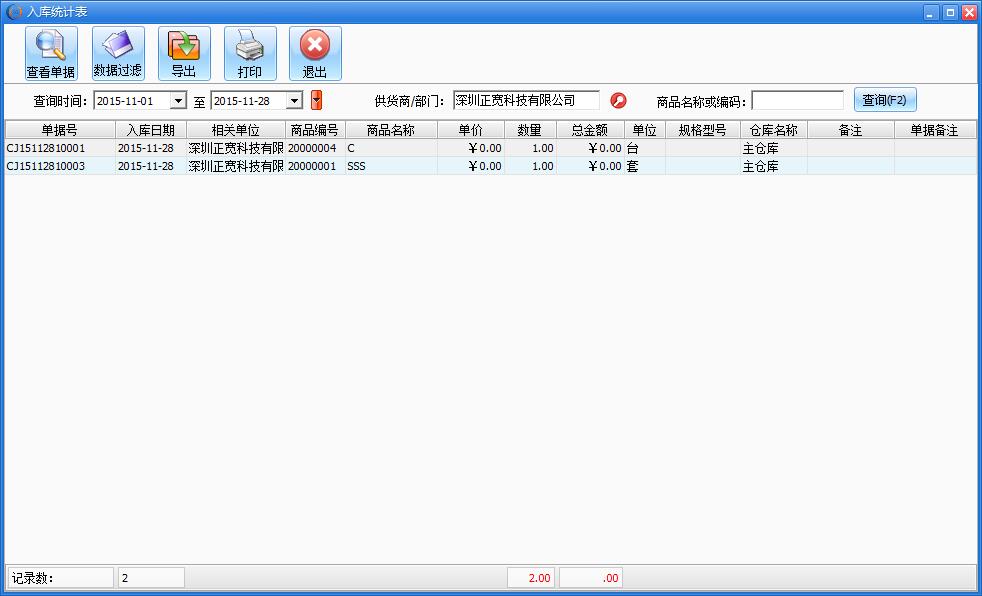Sort by the 单据号 column header
The width and height of the screenshot is (982, 596).
click(60, 130)
